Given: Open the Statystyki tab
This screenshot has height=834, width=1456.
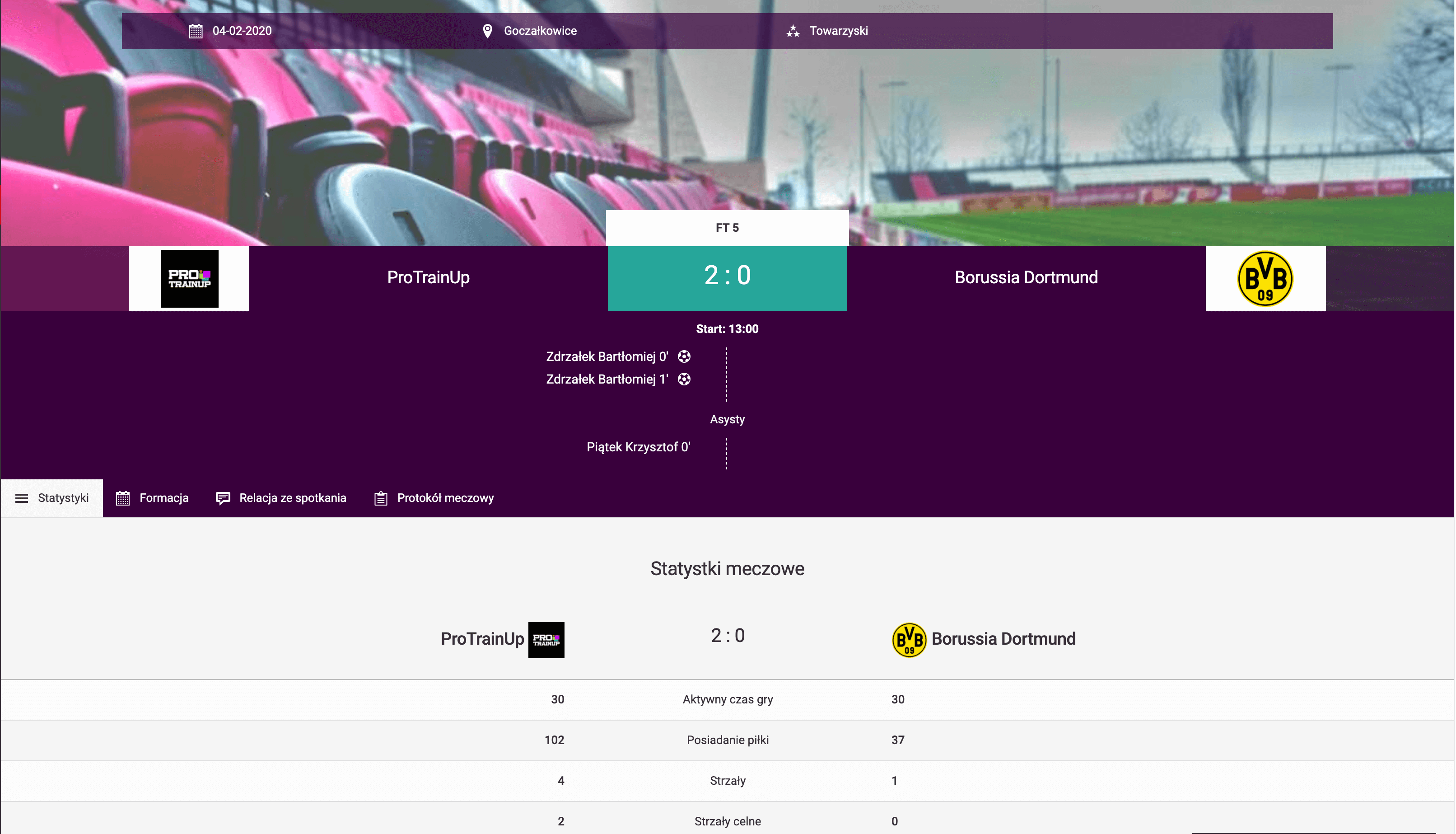Looking at the screenshot, I should pos(52,498).
